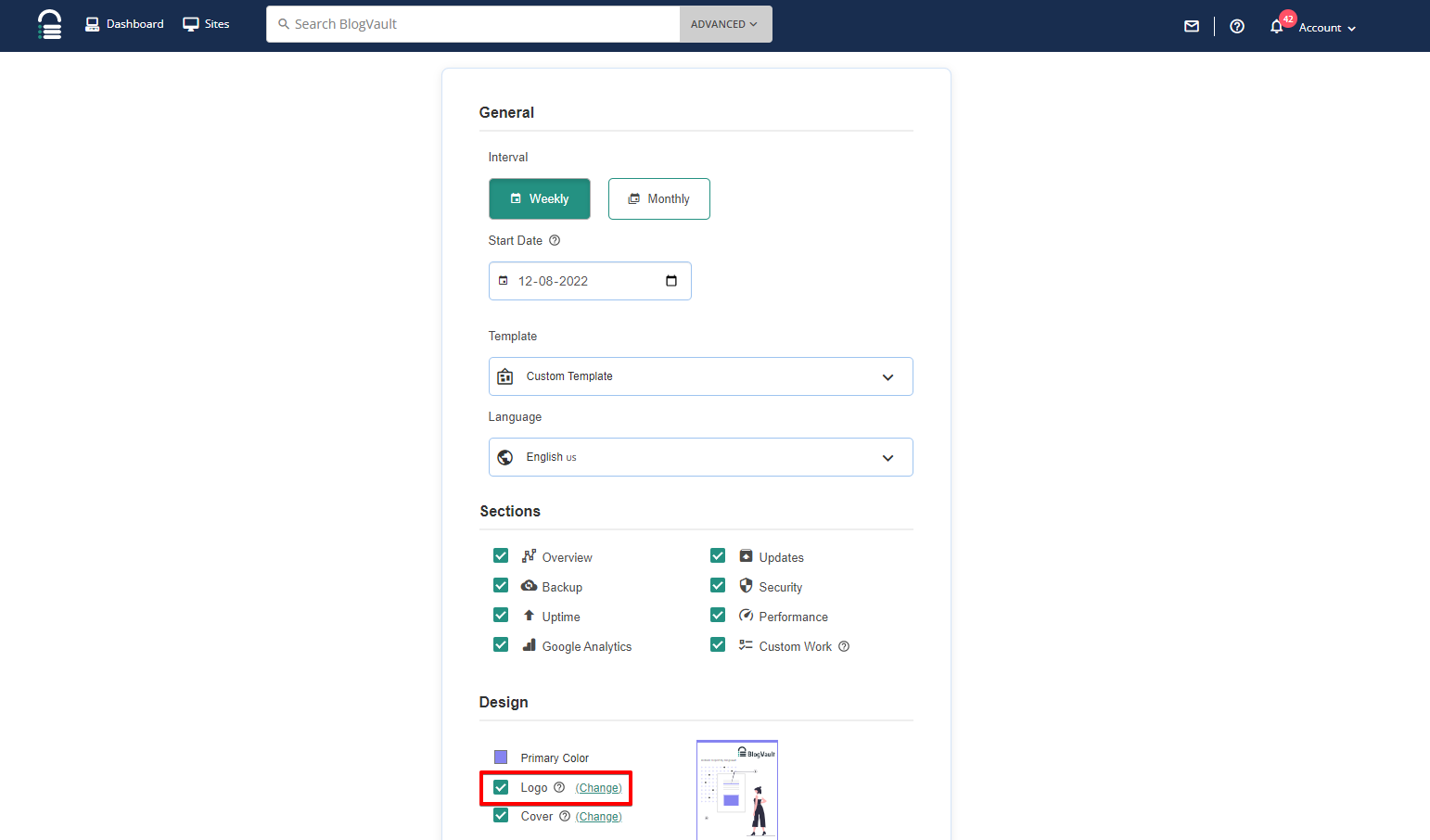
Task: Toggle the Updates section checkbox
Action: click(718, 556)
